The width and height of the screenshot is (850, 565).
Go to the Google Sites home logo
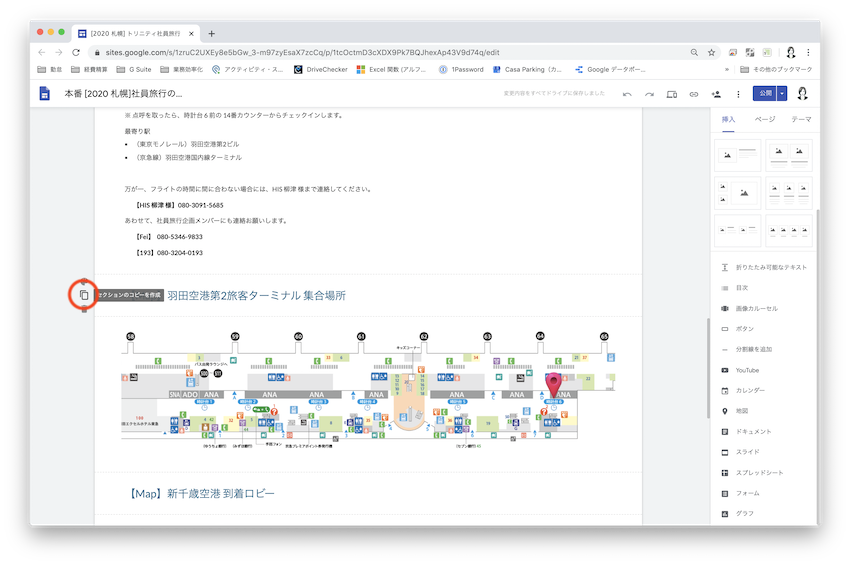pos(45,93)
